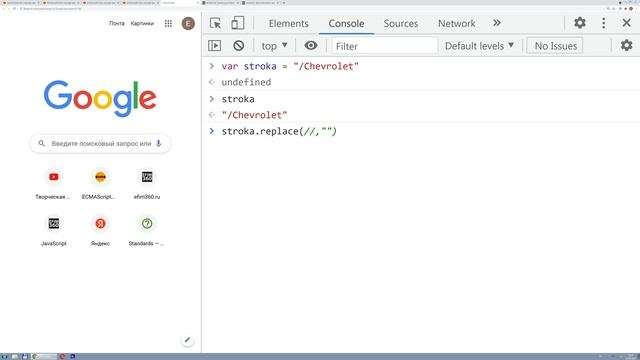Switch to the Elements tab
This screenshot has height=360, width=640.
point(289,24)
